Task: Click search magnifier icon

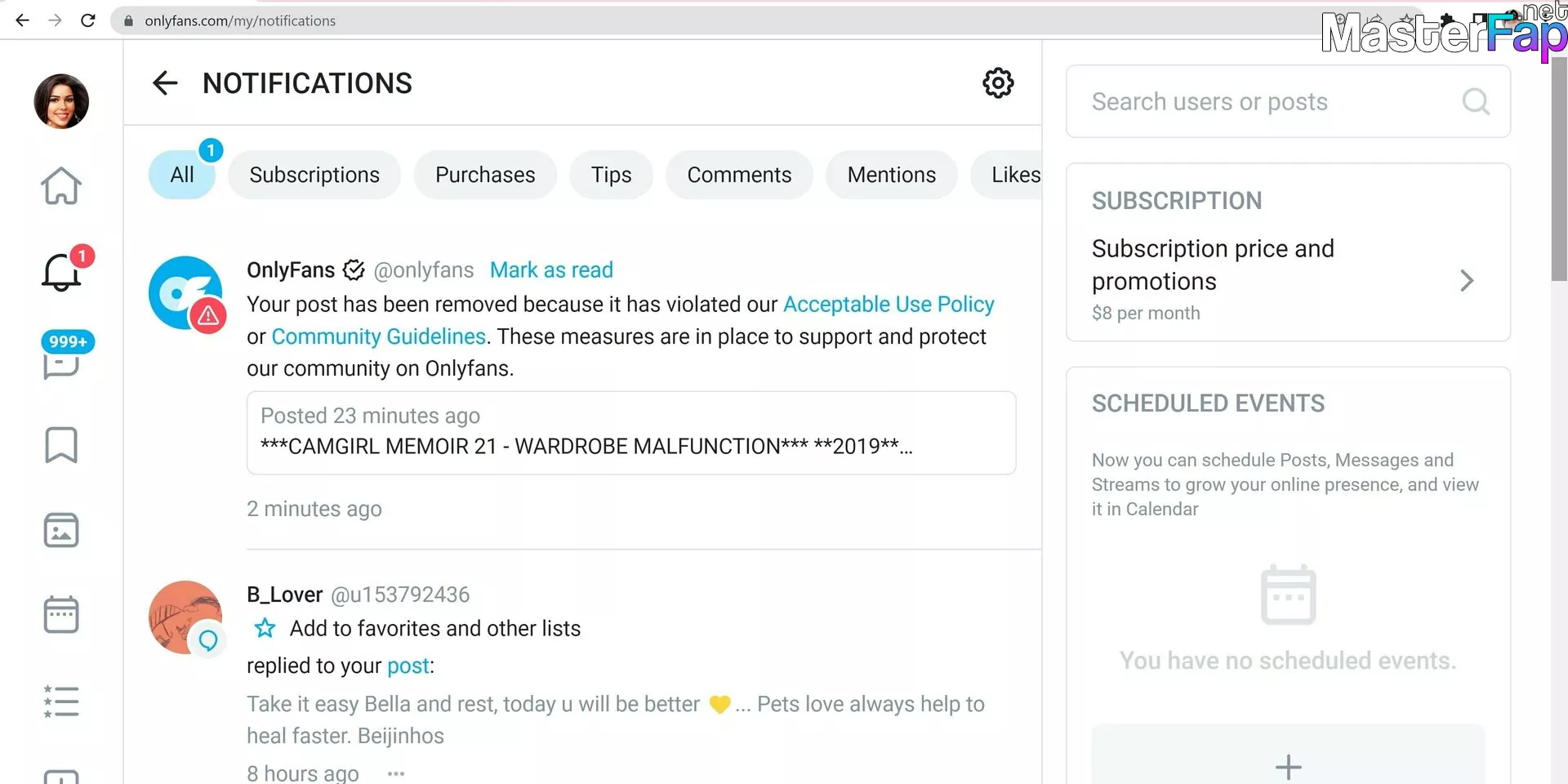Action: point(1476,101)
